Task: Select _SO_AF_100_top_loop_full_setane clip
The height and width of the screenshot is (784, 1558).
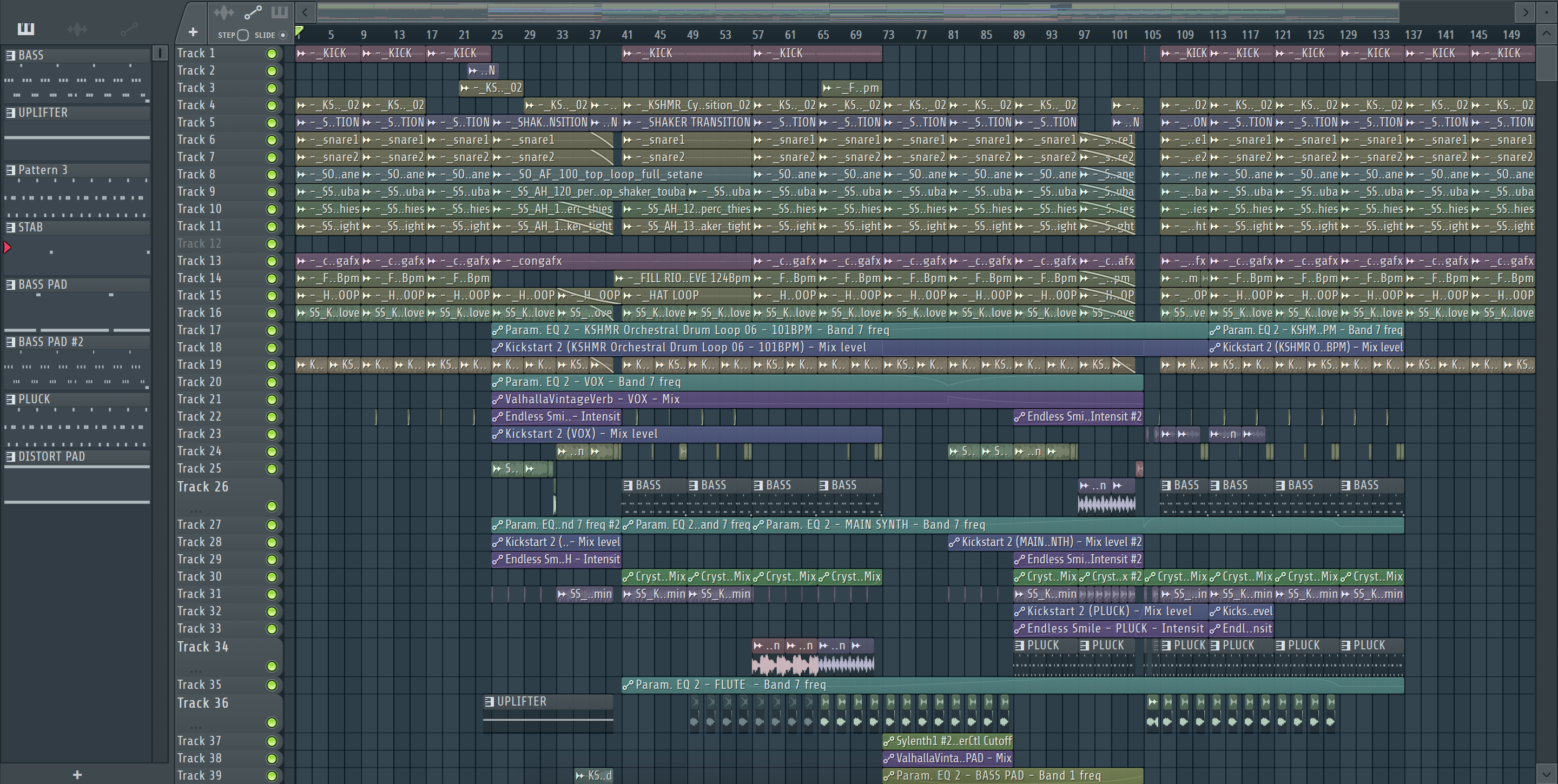Action: 622,174
